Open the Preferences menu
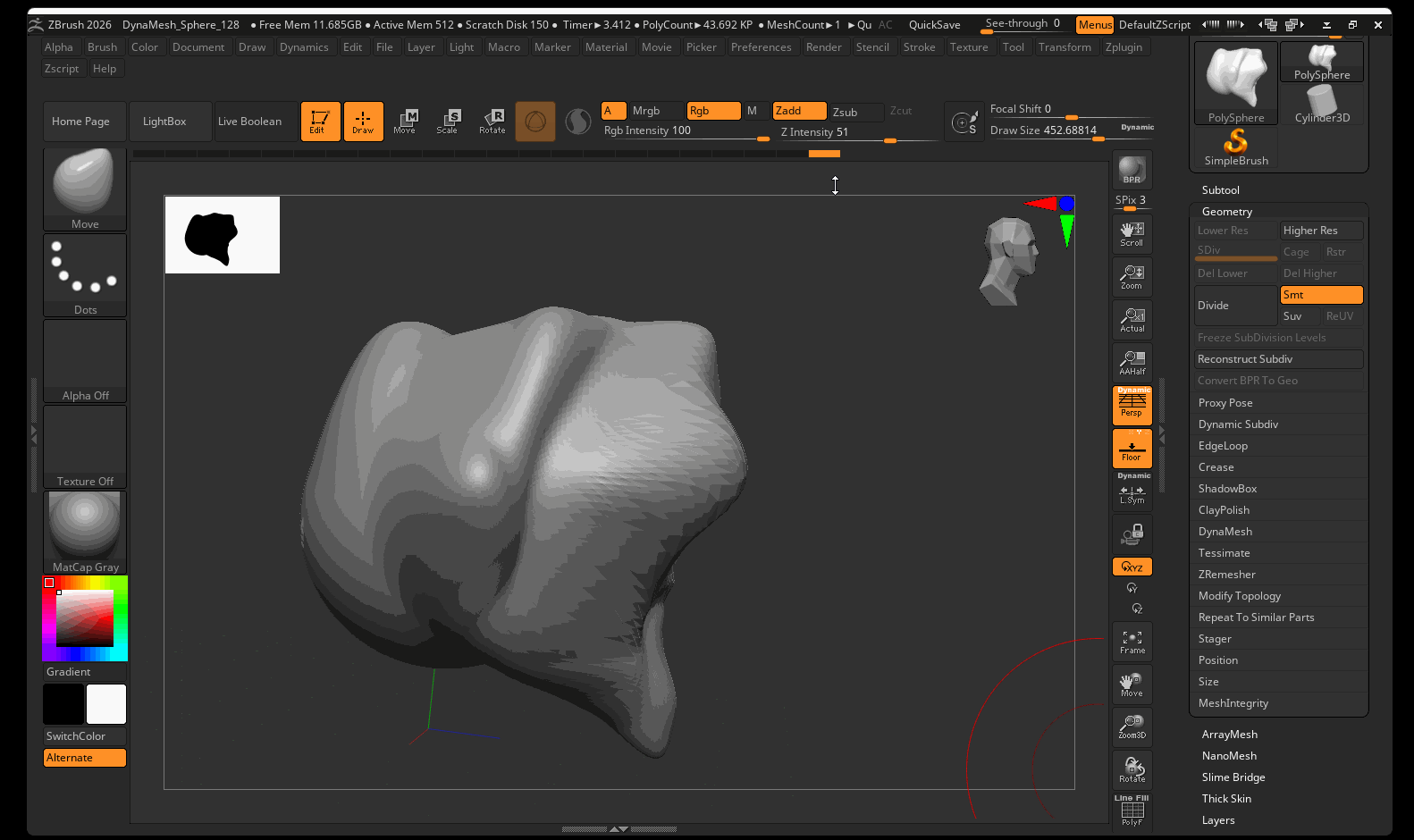This screenshot has width=1414, height=840. [761, 47]
